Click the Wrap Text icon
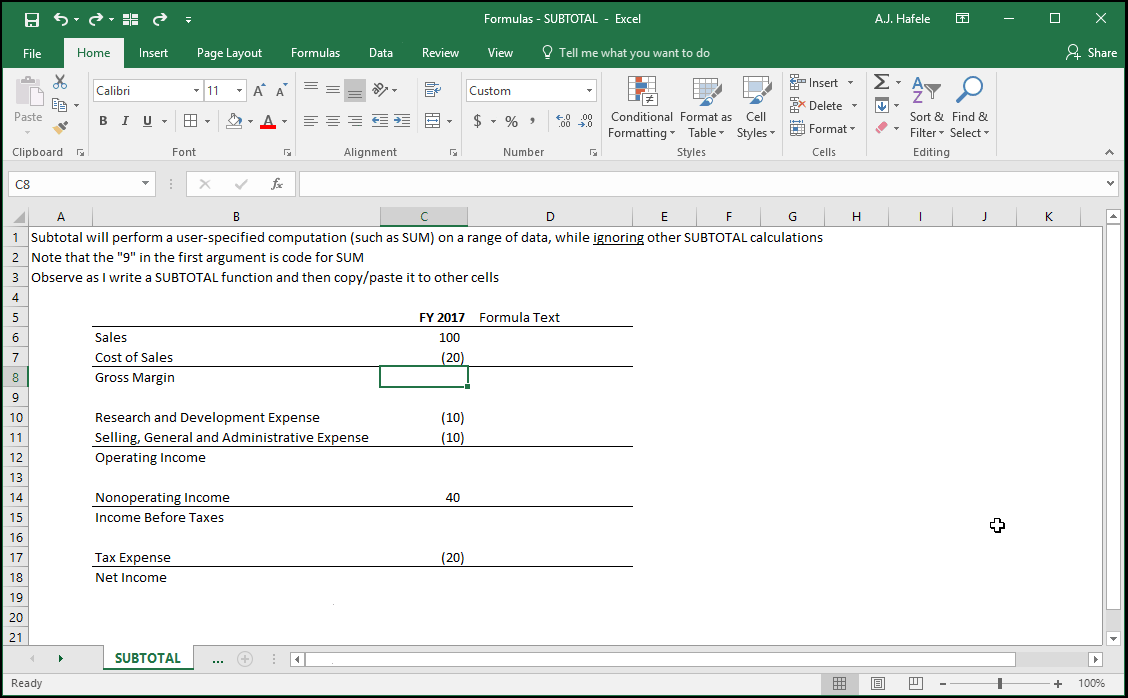Image resolution: width=1128 pixels, height=698 pixels. point(432,90)
